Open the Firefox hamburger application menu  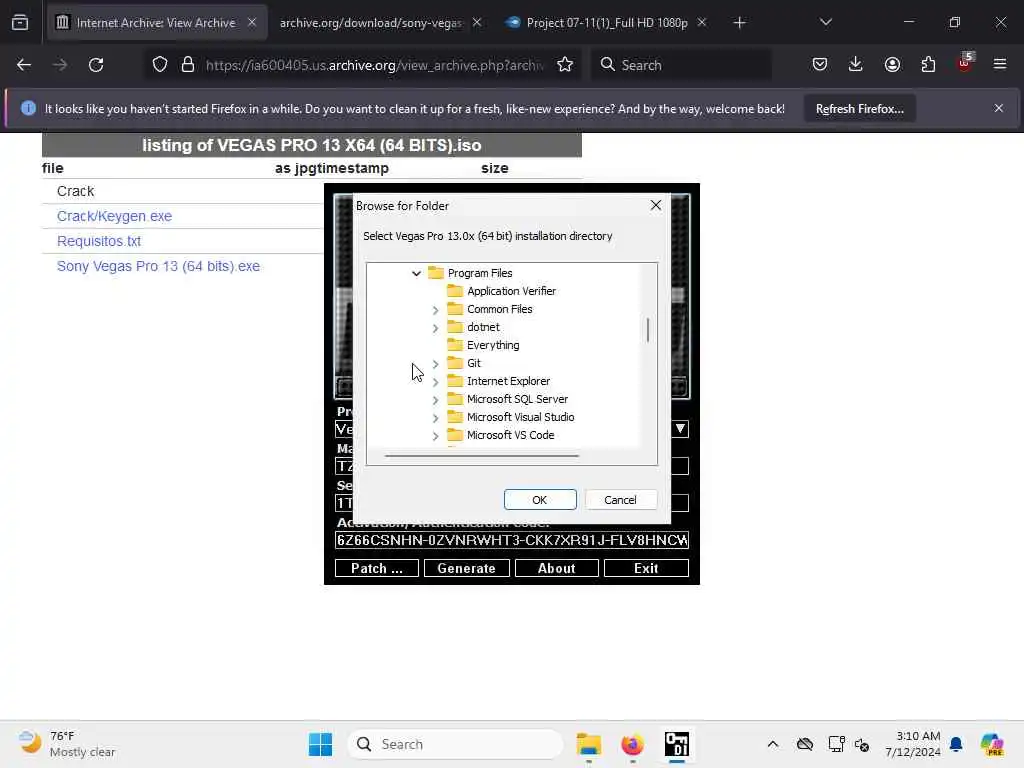click(1000, 65)
